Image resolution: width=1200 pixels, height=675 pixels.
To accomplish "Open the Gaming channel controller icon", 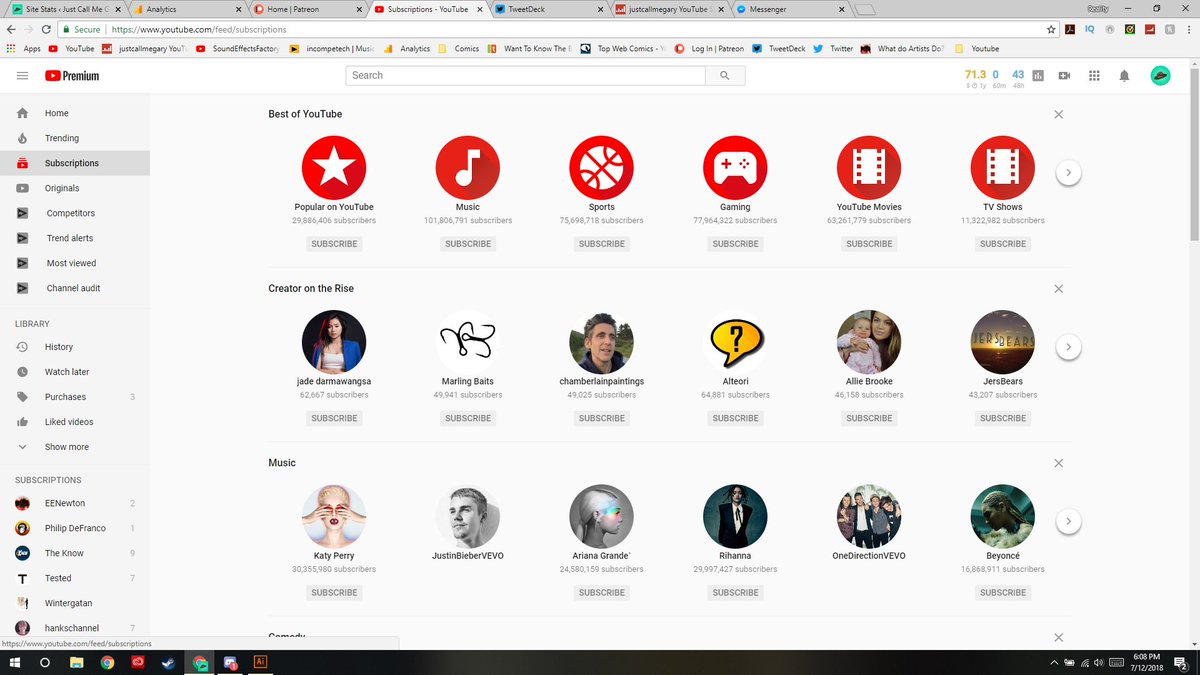I will [x=735, y=167].
